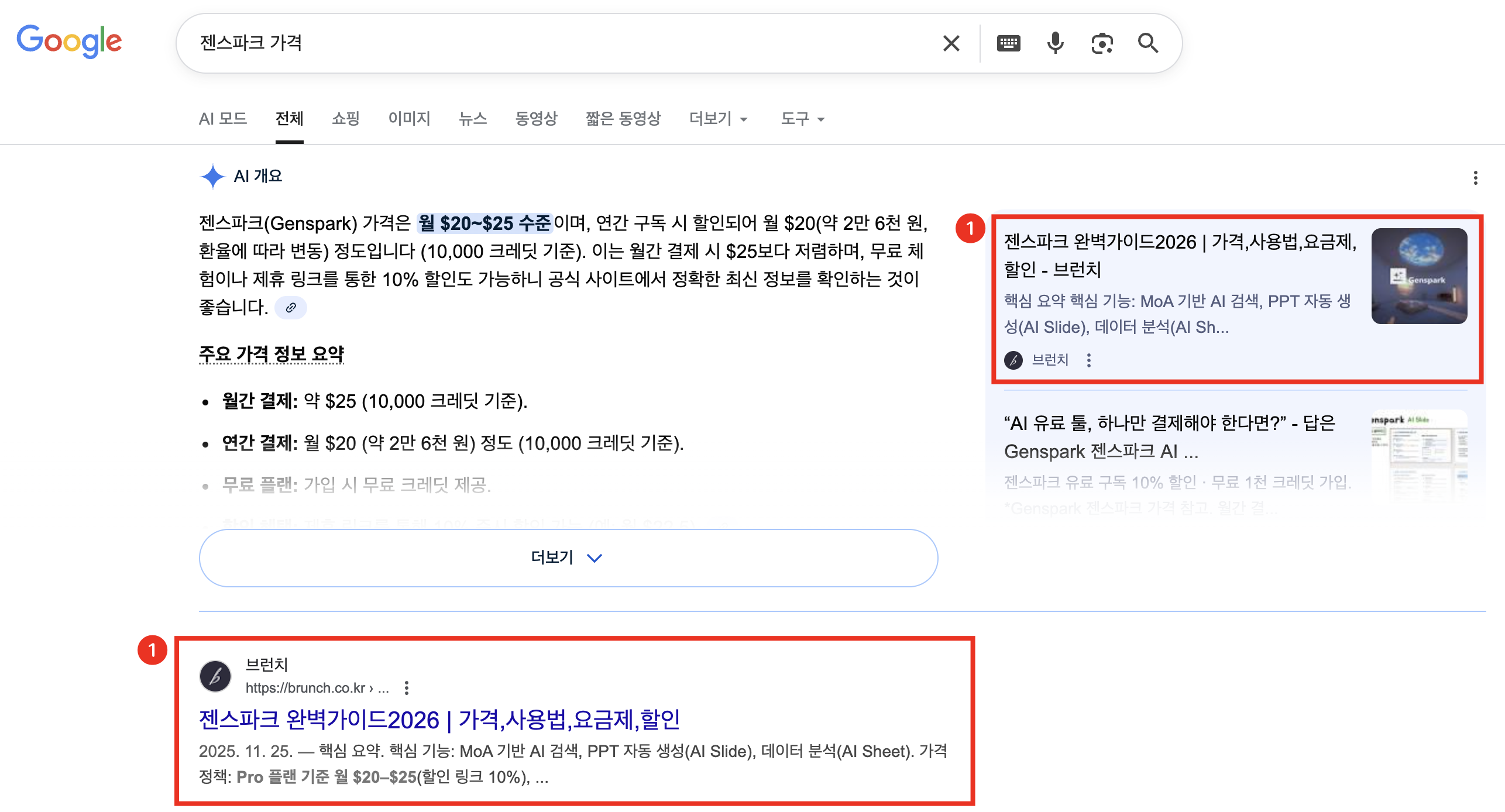Open the citation link icon in AI overview
This screenshot has width=1505, height=812.
click(x=291, y=307)
